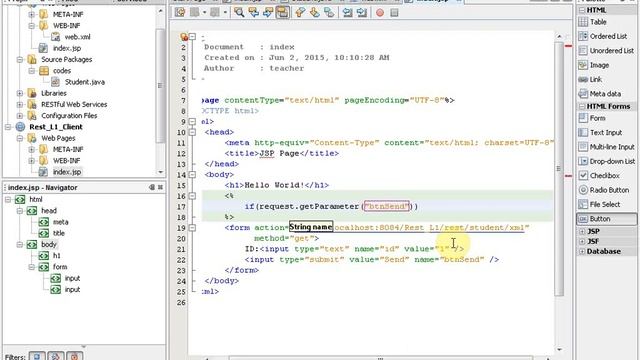Viewport: 640px width, 360px height.
Task: Click Shift Line Left icon
Action: tap(347, 13)
